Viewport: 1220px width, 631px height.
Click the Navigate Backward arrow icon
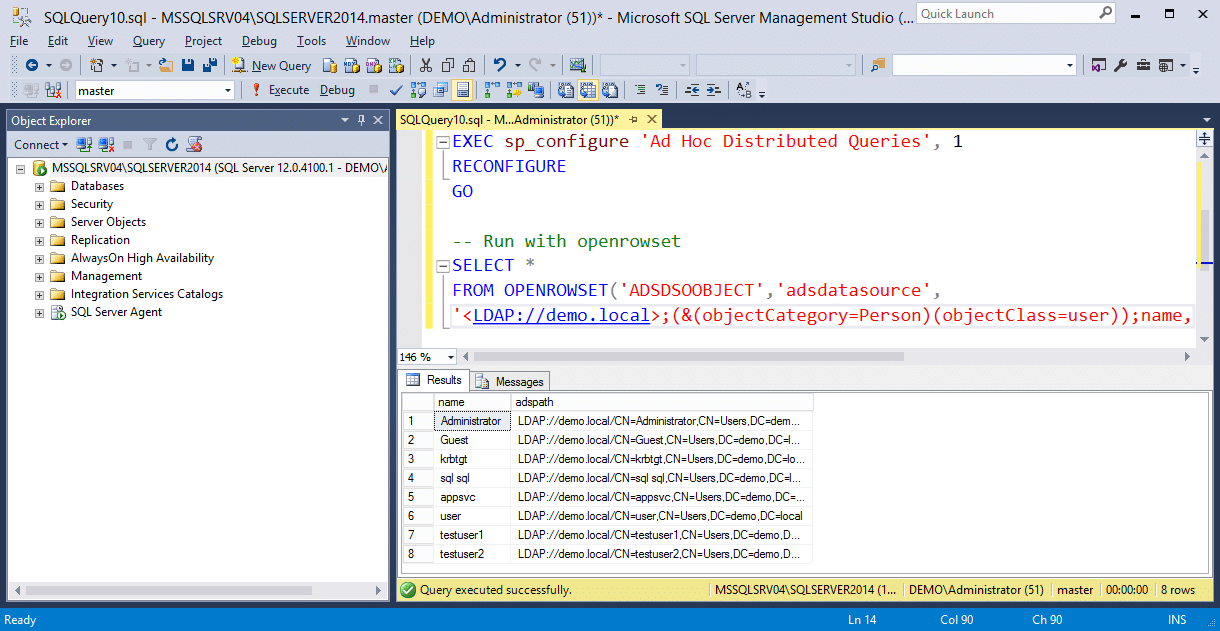pyautogui.click(x=32, y=65)
